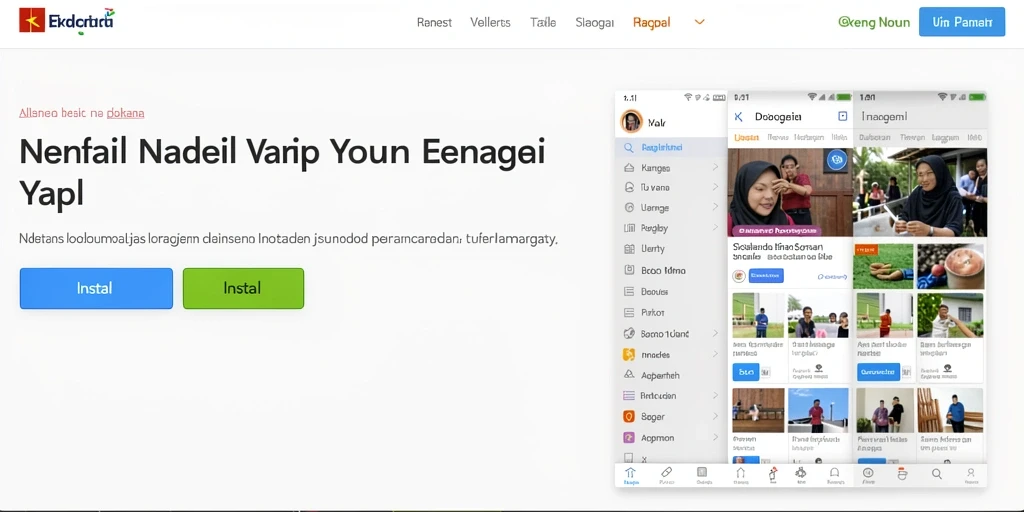The height and width of the screenshot is (512, 1024).
Task: Click the blue Gunnedas button
Action: (x=878, y=372)
